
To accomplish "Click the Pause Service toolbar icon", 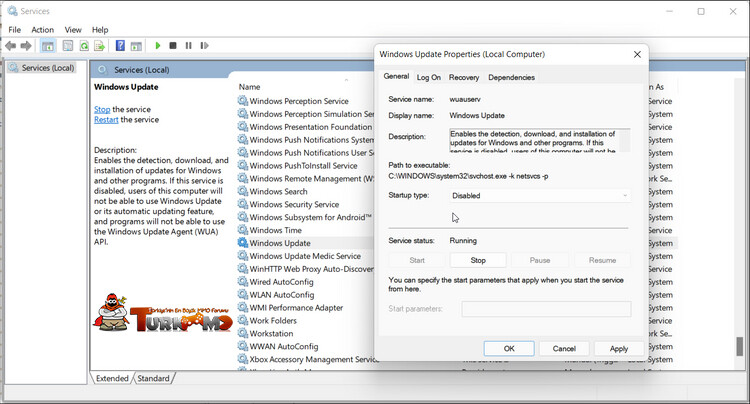I will pyautogui.click(x=188, y=46).
